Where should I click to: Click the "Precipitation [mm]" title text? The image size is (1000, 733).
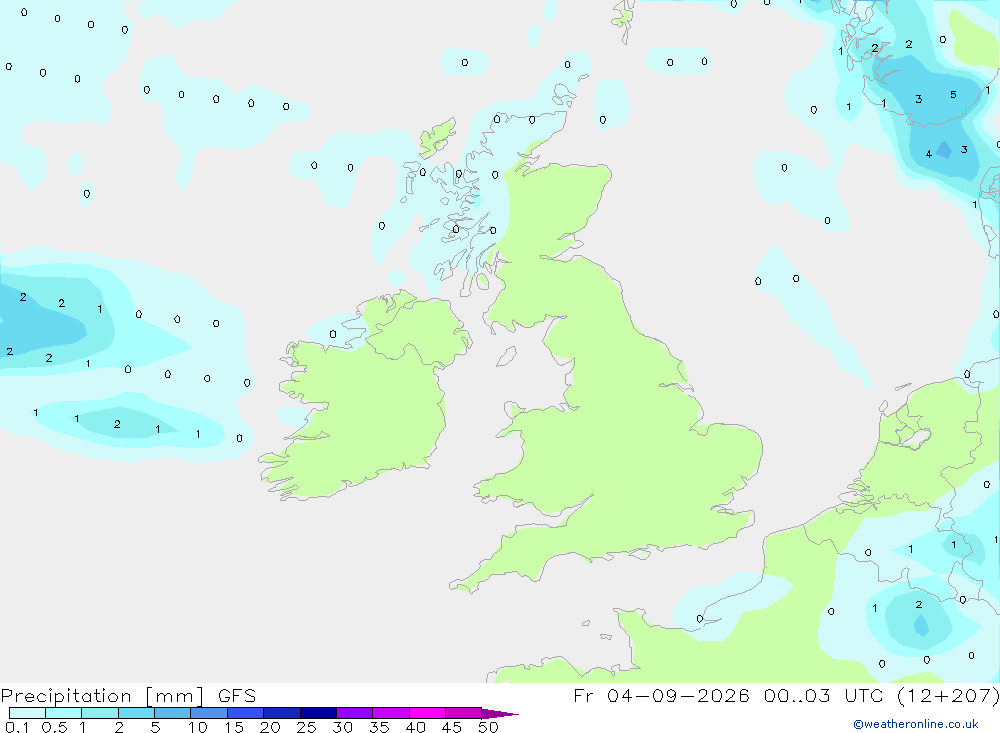coord(103,696)
